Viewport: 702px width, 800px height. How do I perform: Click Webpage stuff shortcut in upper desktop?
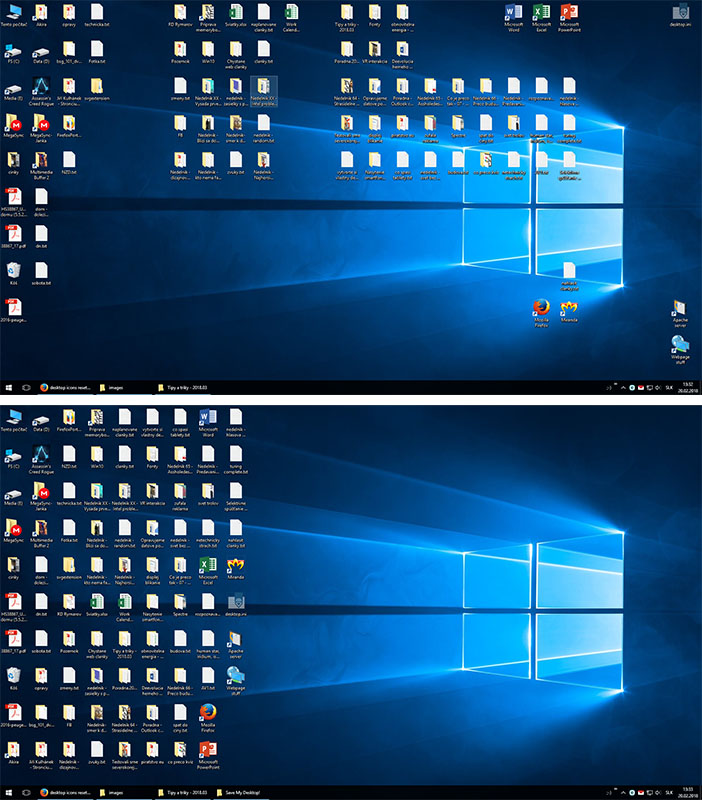(x=680, y=345)
